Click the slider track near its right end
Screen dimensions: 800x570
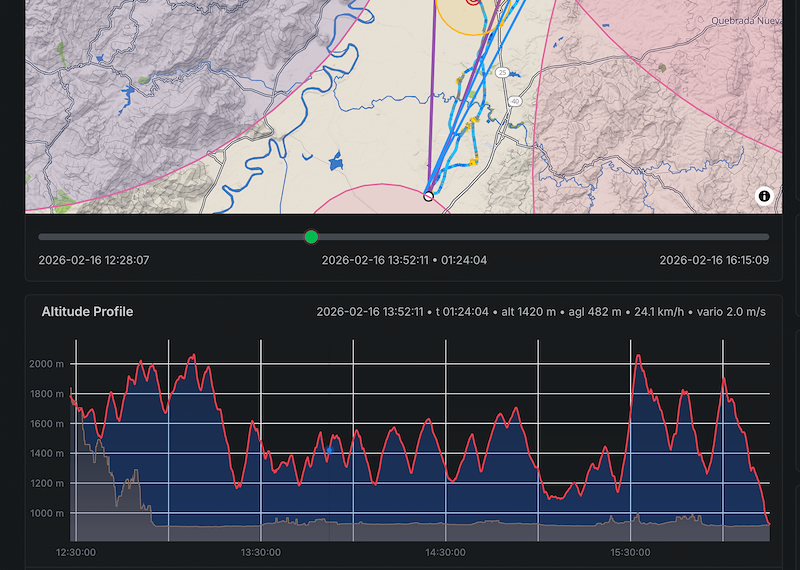click(740, 237)
